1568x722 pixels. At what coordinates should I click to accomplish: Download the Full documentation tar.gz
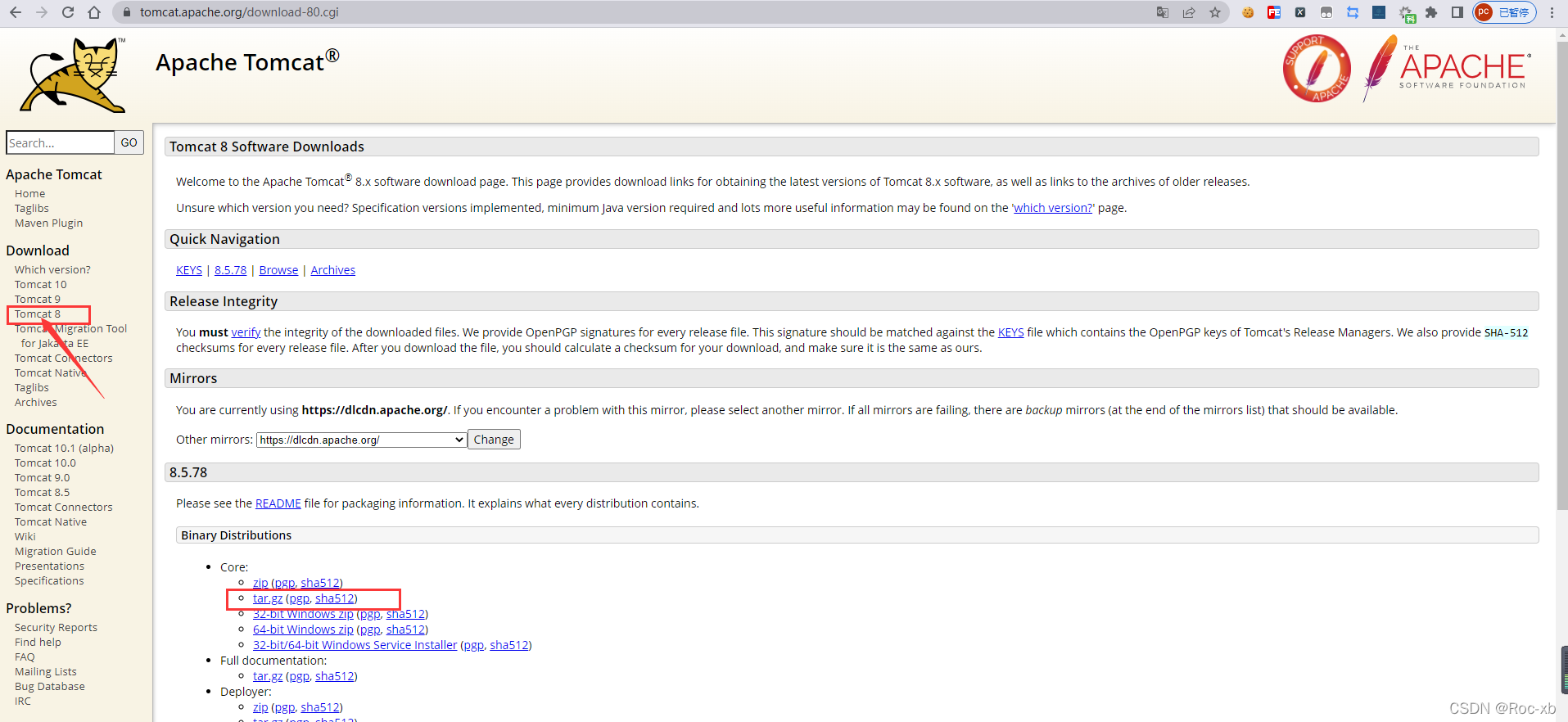(x=268, y=676)
